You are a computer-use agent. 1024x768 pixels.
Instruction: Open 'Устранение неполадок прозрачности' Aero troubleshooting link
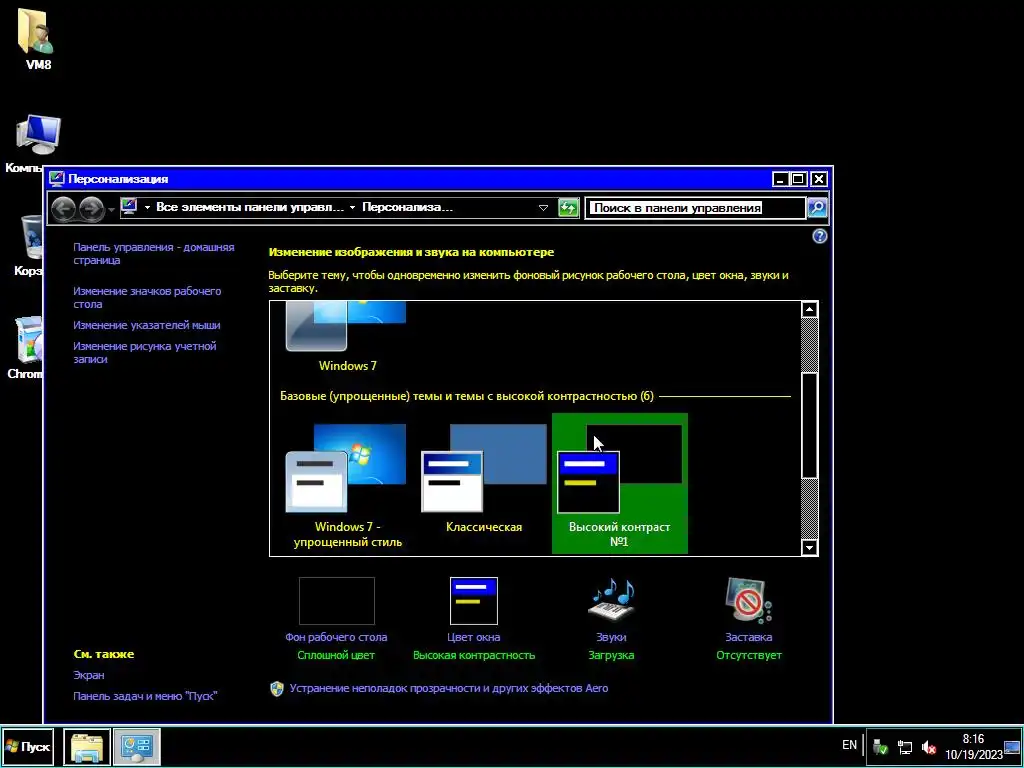tap(449, 688)
